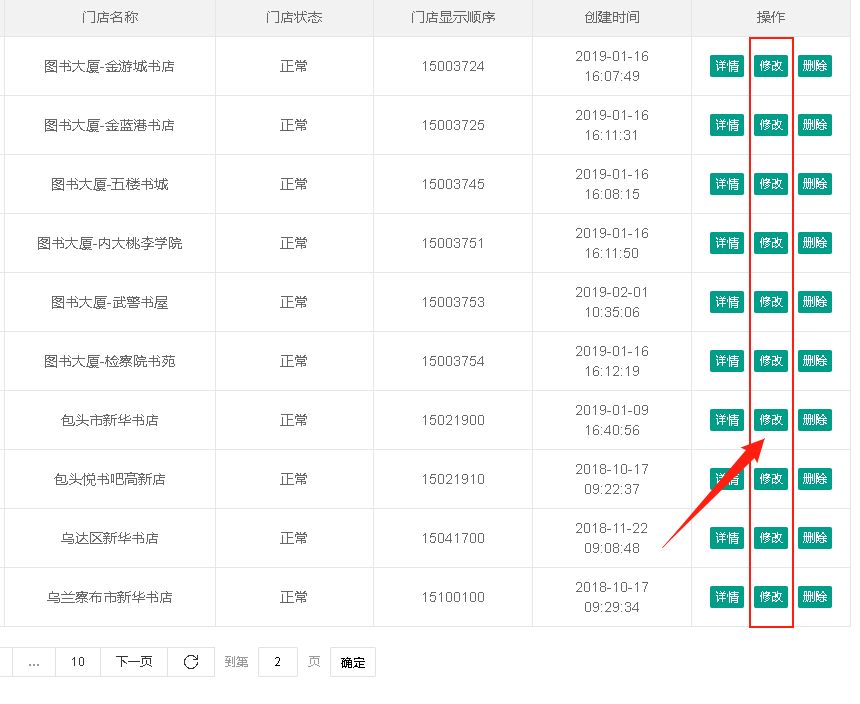Click 详情 for 图书大厦-金游城书店
This screenshot has width=860, height=704.
pos(727,66)
